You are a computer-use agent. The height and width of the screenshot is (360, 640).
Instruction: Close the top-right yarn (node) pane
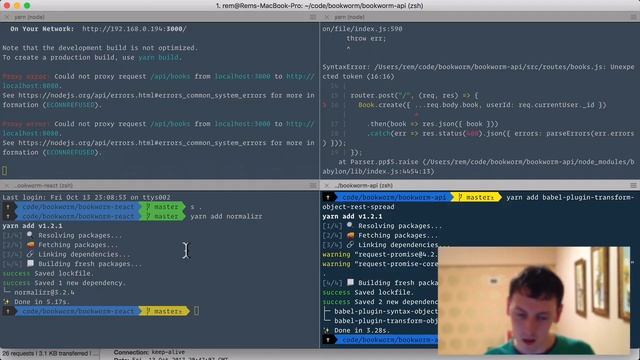click(x=327, y=17)
